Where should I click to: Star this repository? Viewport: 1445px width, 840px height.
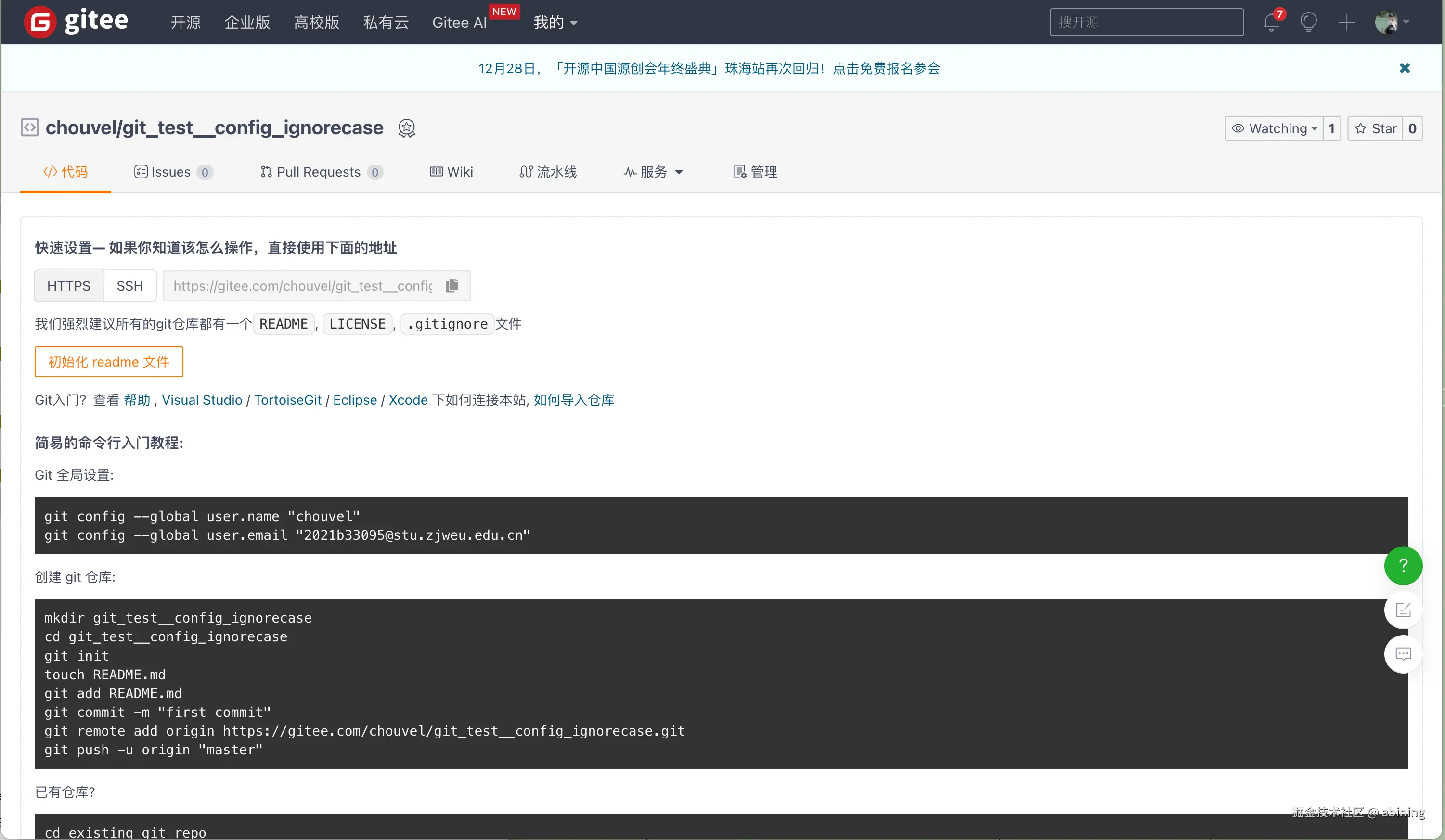pos(1375,128)
